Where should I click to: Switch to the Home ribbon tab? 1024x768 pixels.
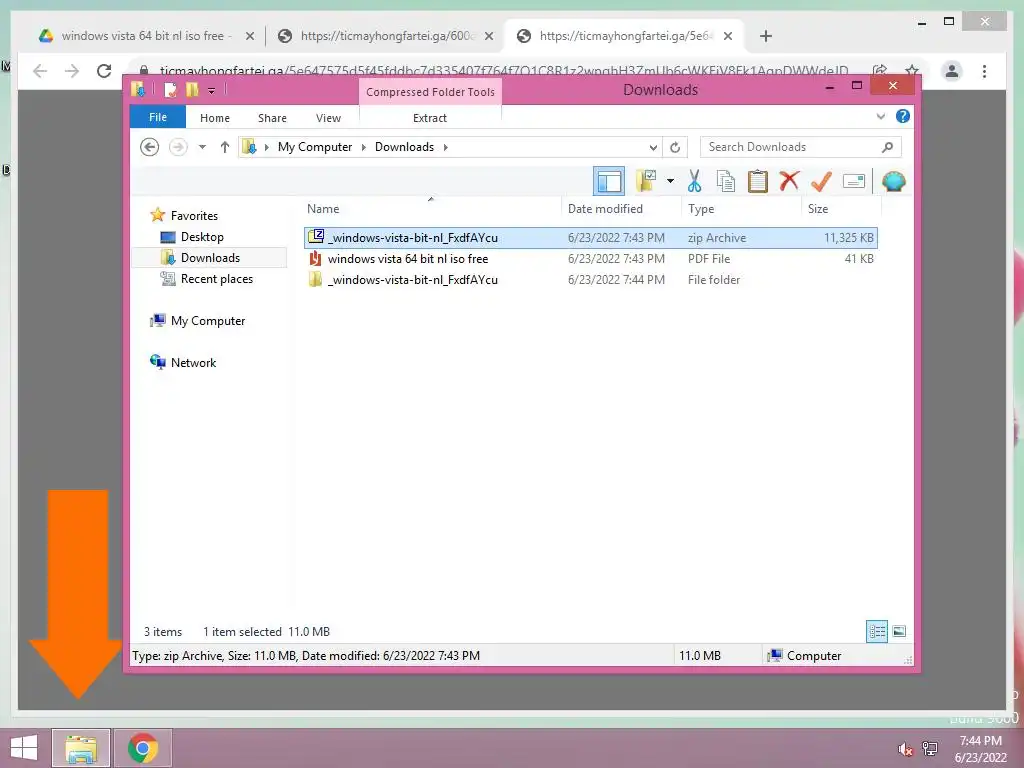(215, 118)
